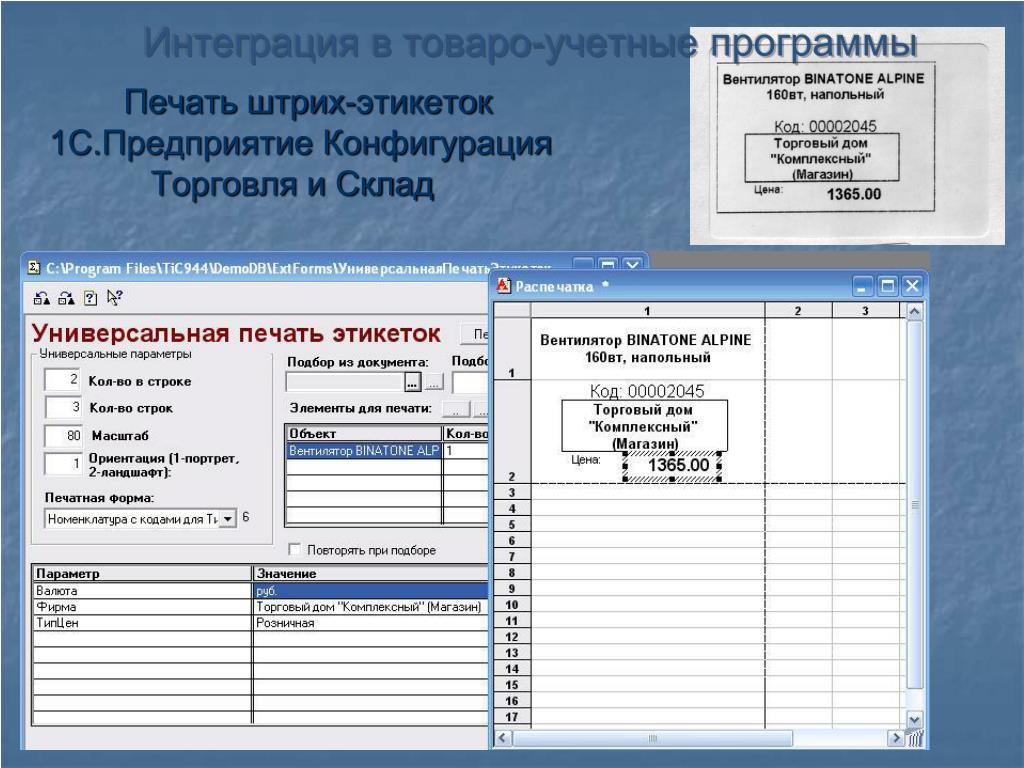Select row header 14 in Распечатка sheet
The image size is (1024, 768).
click(x=511, y=669)
